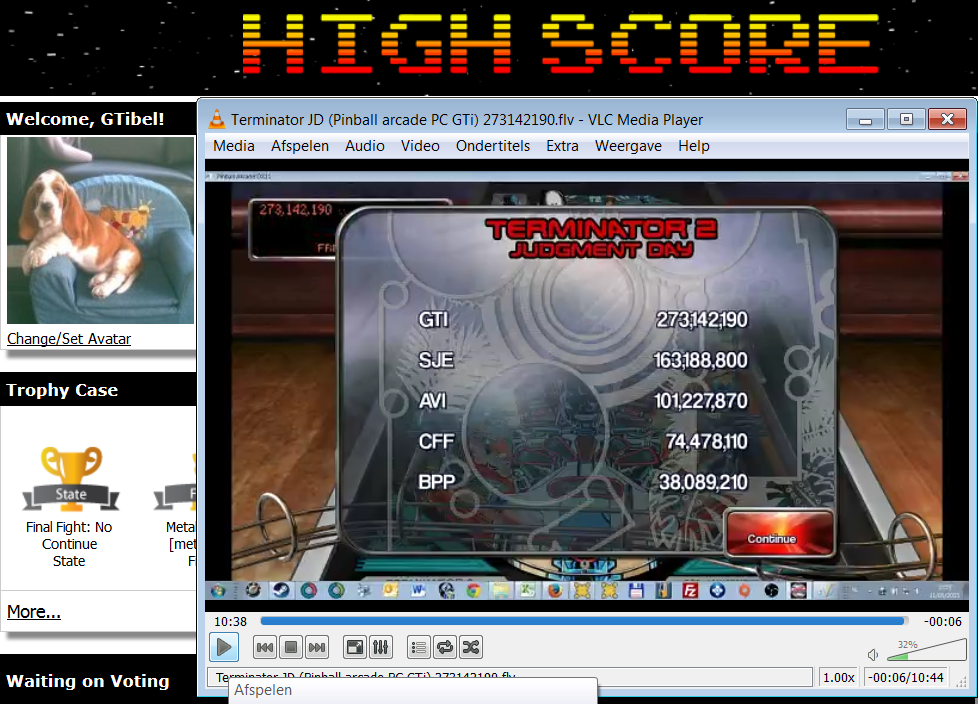
Task: Click the VLC Play button
Action: pyautogui.click(x=224, y=647)
